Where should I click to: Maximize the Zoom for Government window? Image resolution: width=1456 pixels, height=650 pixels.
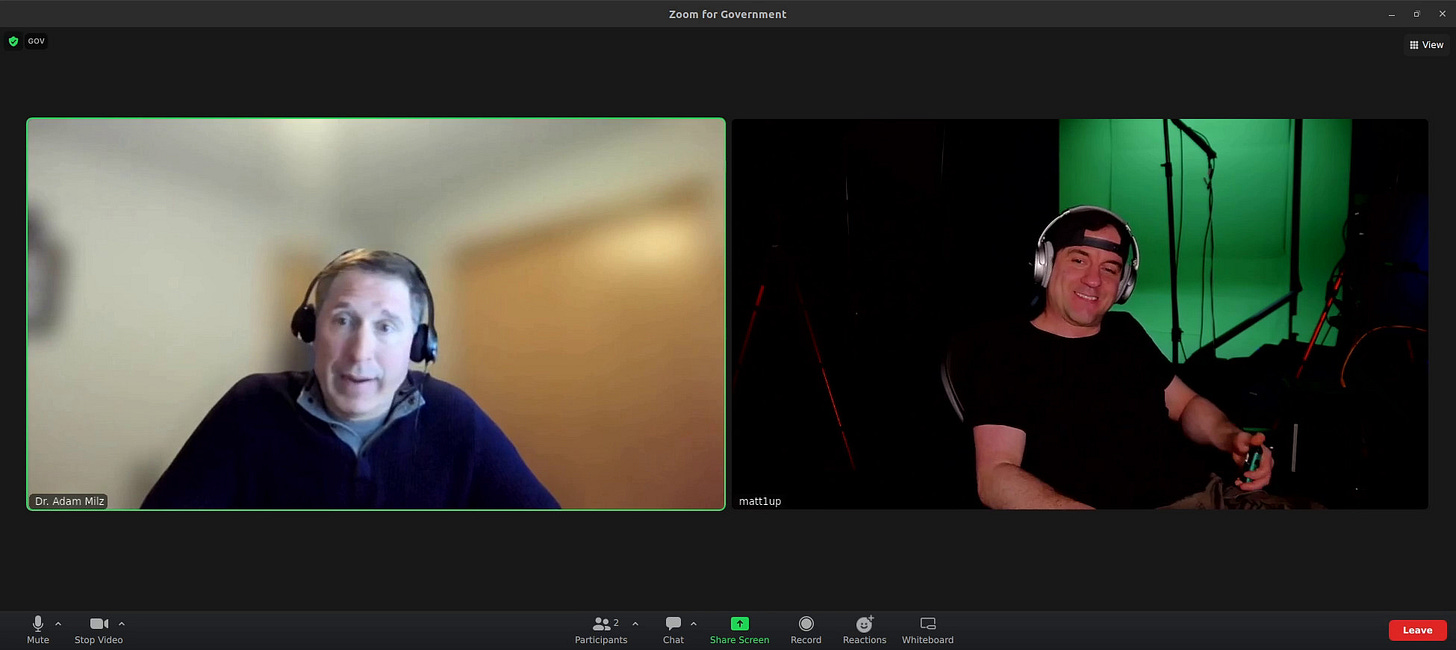[x=1416, y=14]
